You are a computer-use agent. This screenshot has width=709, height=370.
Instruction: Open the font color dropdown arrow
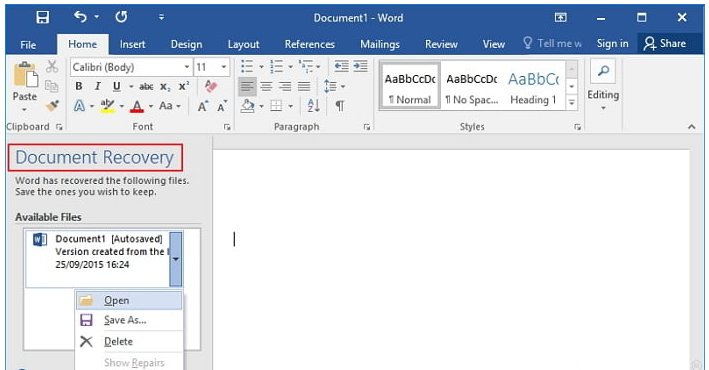[151, 106]
